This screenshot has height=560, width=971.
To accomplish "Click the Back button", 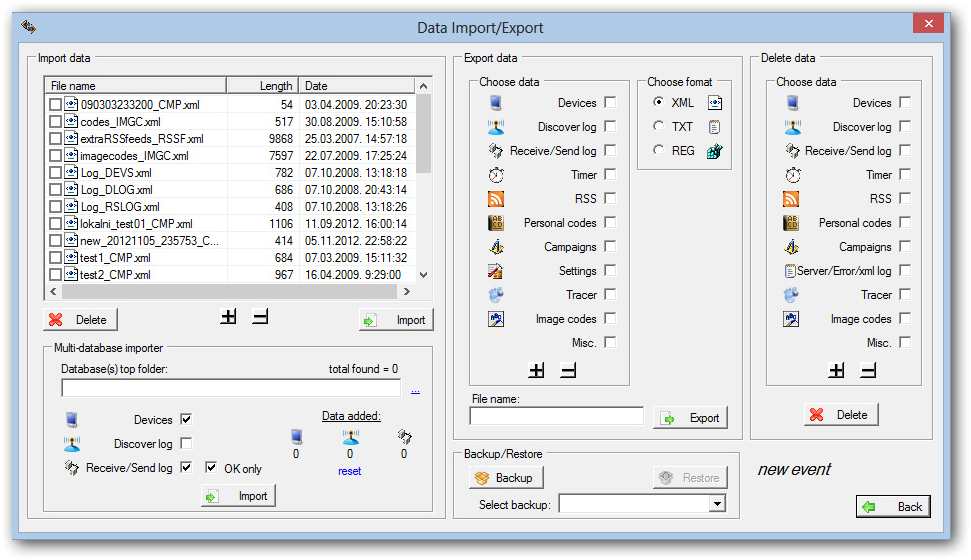I will [893, 507].
